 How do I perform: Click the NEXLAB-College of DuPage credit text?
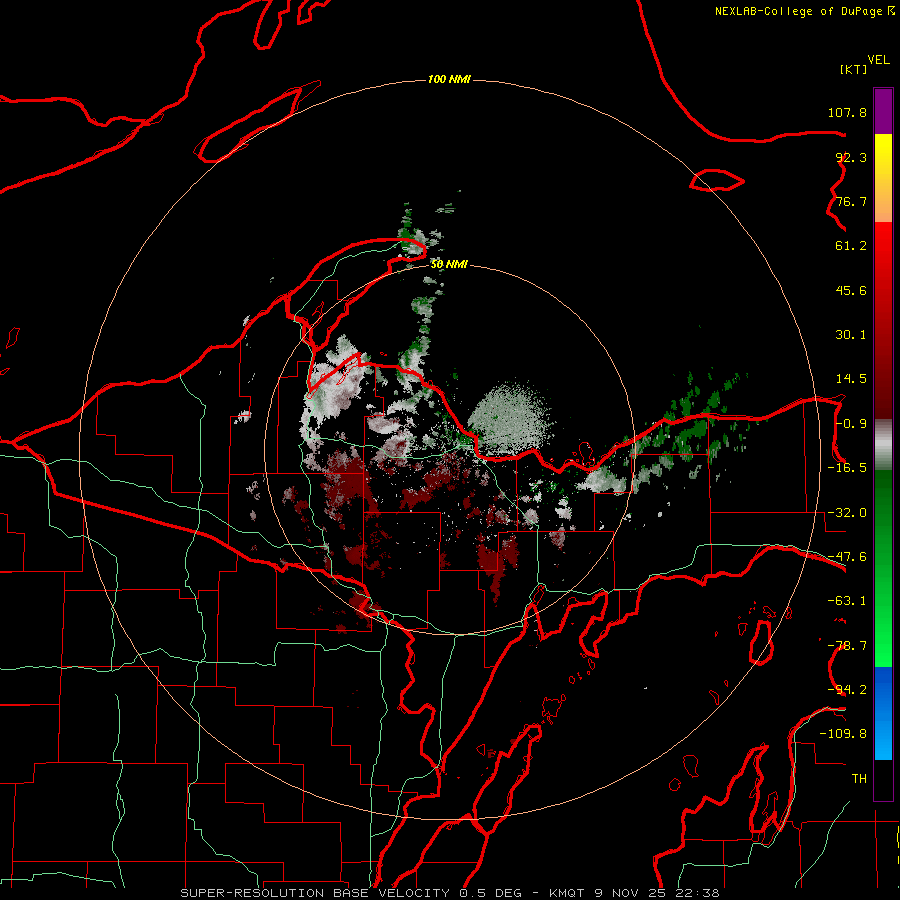804,11
